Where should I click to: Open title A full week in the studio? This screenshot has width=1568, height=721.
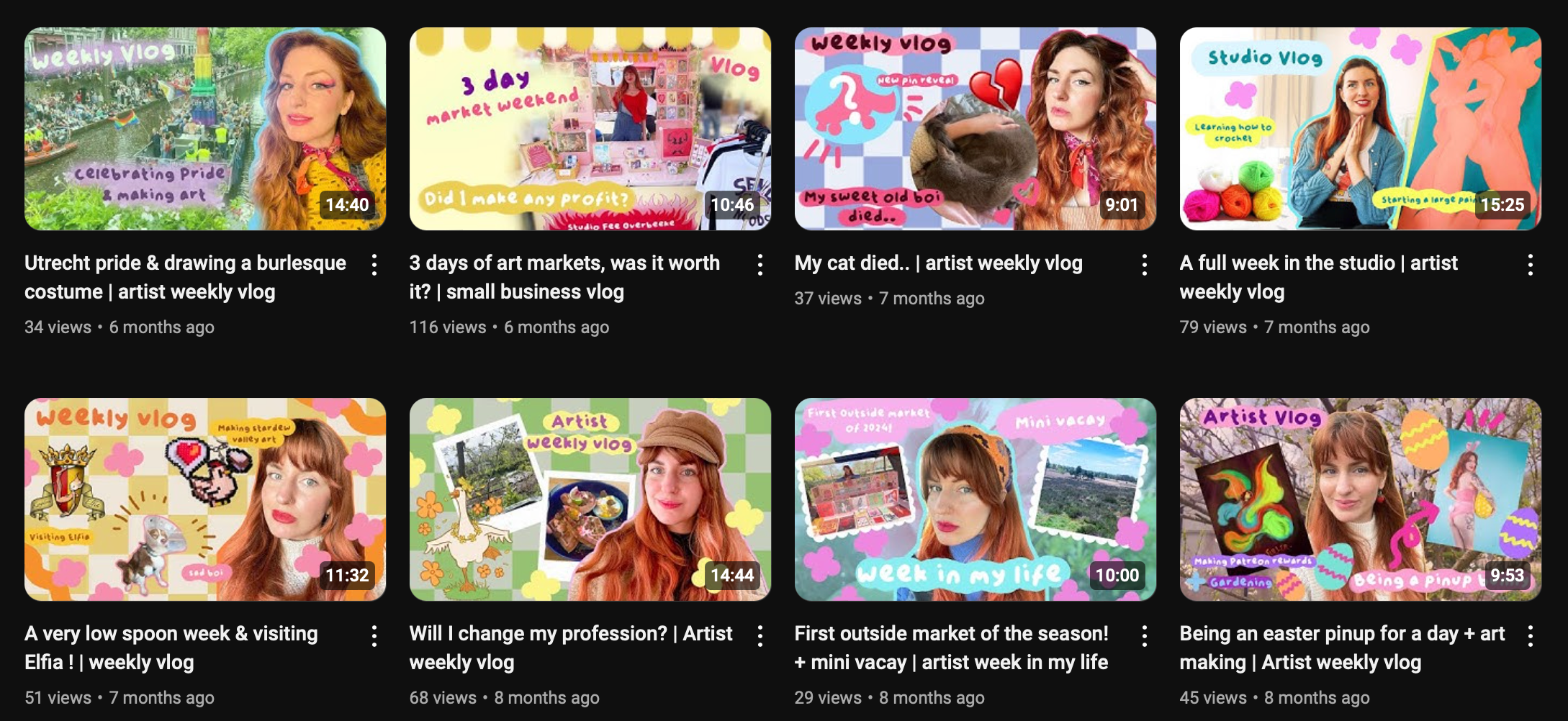point(1319,277)
